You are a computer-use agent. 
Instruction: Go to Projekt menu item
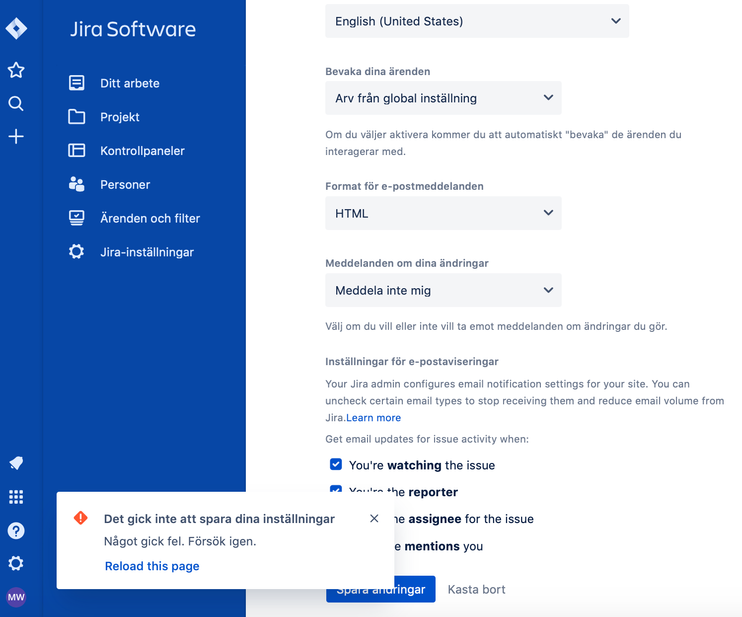pos(120,117)
